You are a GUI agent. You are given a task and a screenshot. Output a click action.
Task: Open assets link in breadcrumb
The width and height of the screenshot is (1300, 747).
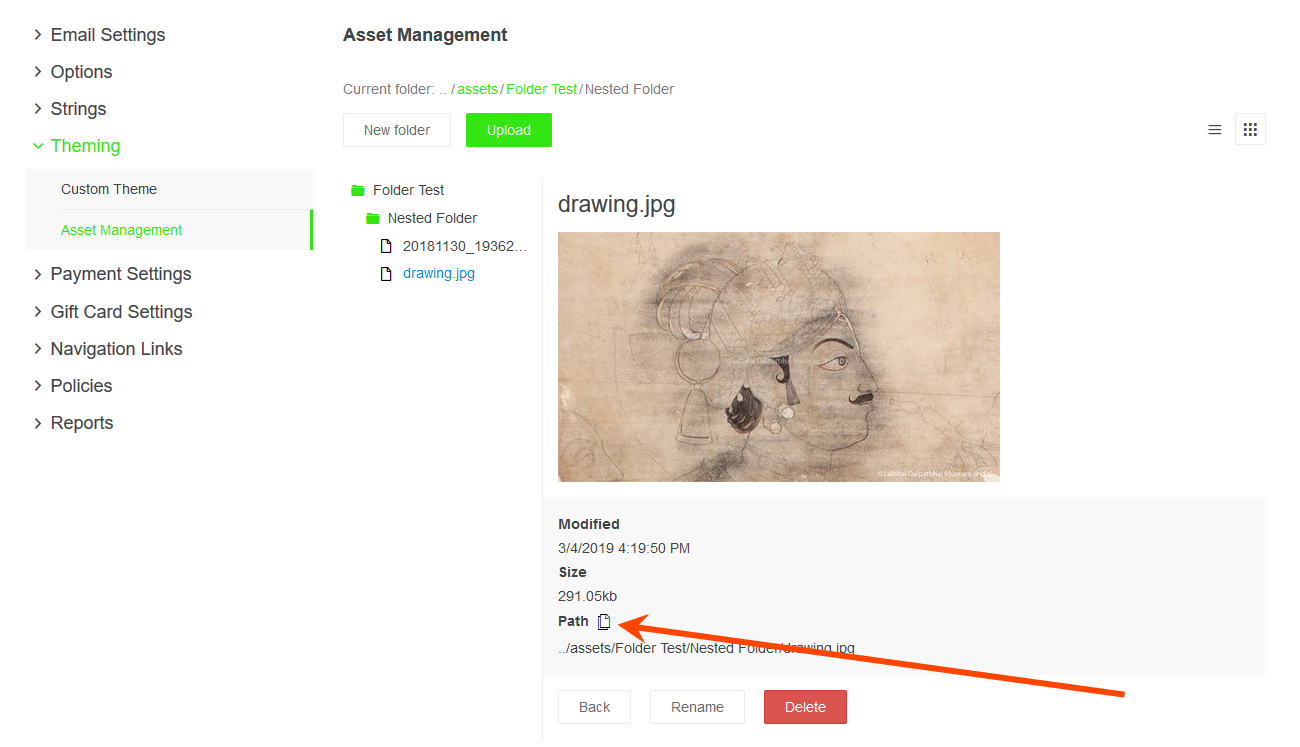pyautogui.click(x=477, y=89)
